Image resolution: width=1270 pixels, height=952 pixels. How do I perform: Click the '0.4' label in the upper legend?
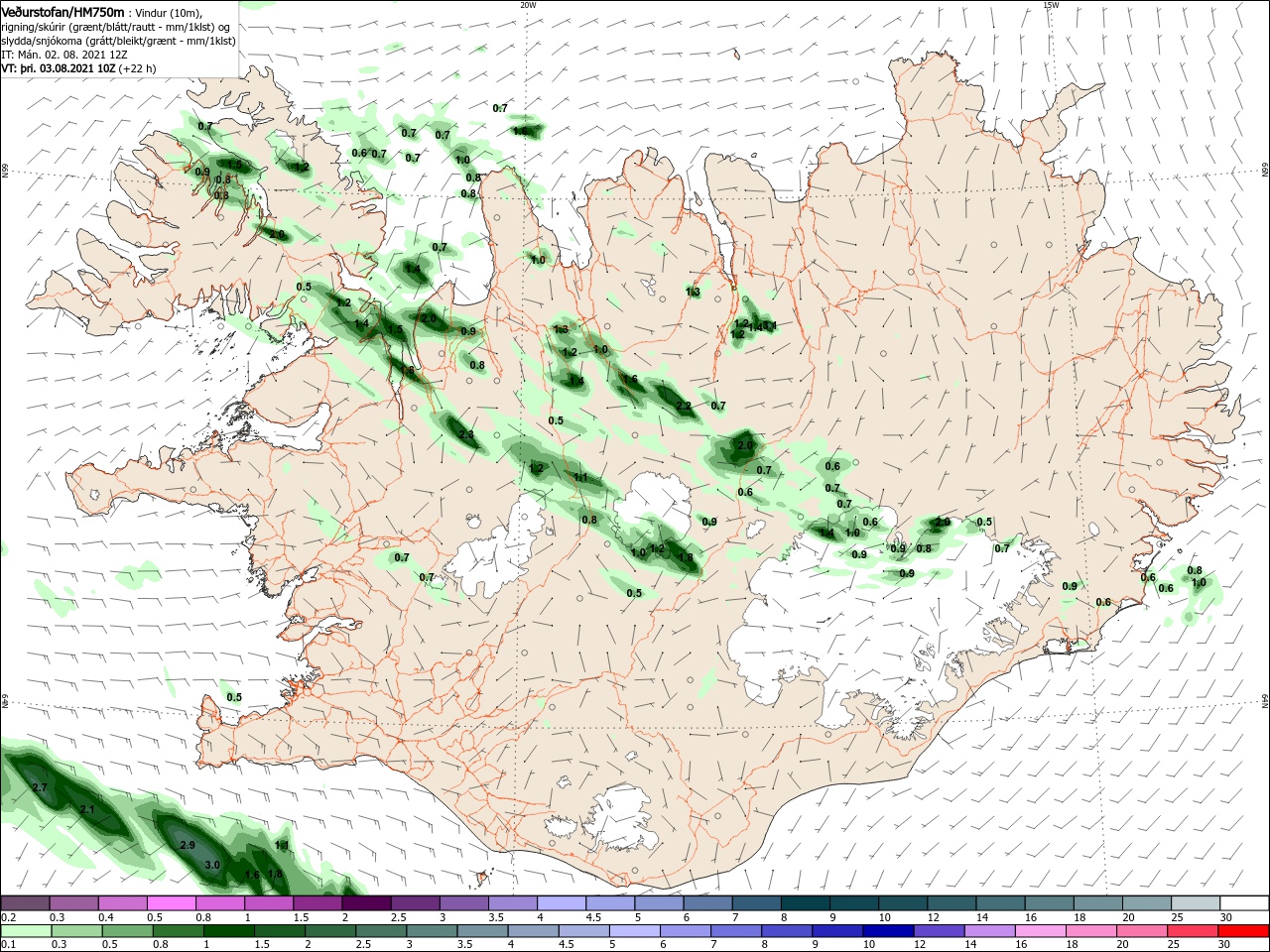[x=106, y=917]
